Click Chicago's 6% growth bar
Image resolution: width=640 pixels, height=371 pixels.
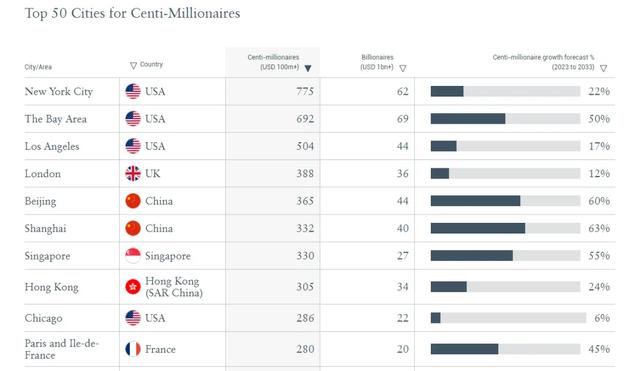click(508, 318)
